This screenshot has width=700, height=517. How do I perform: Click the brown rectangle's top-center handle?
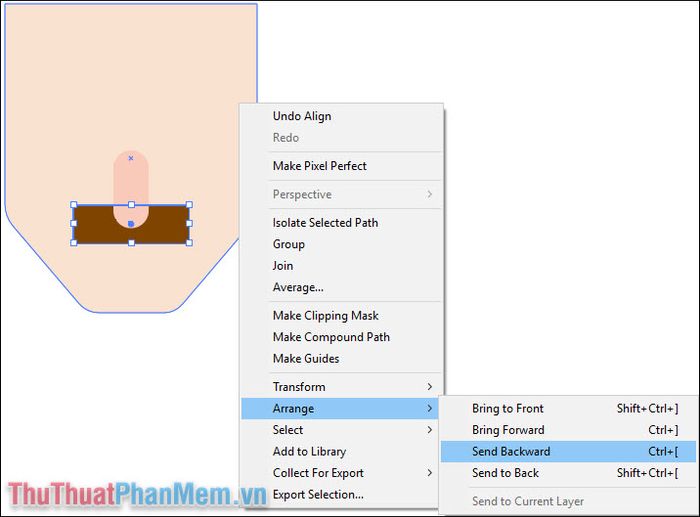point(131,204)
